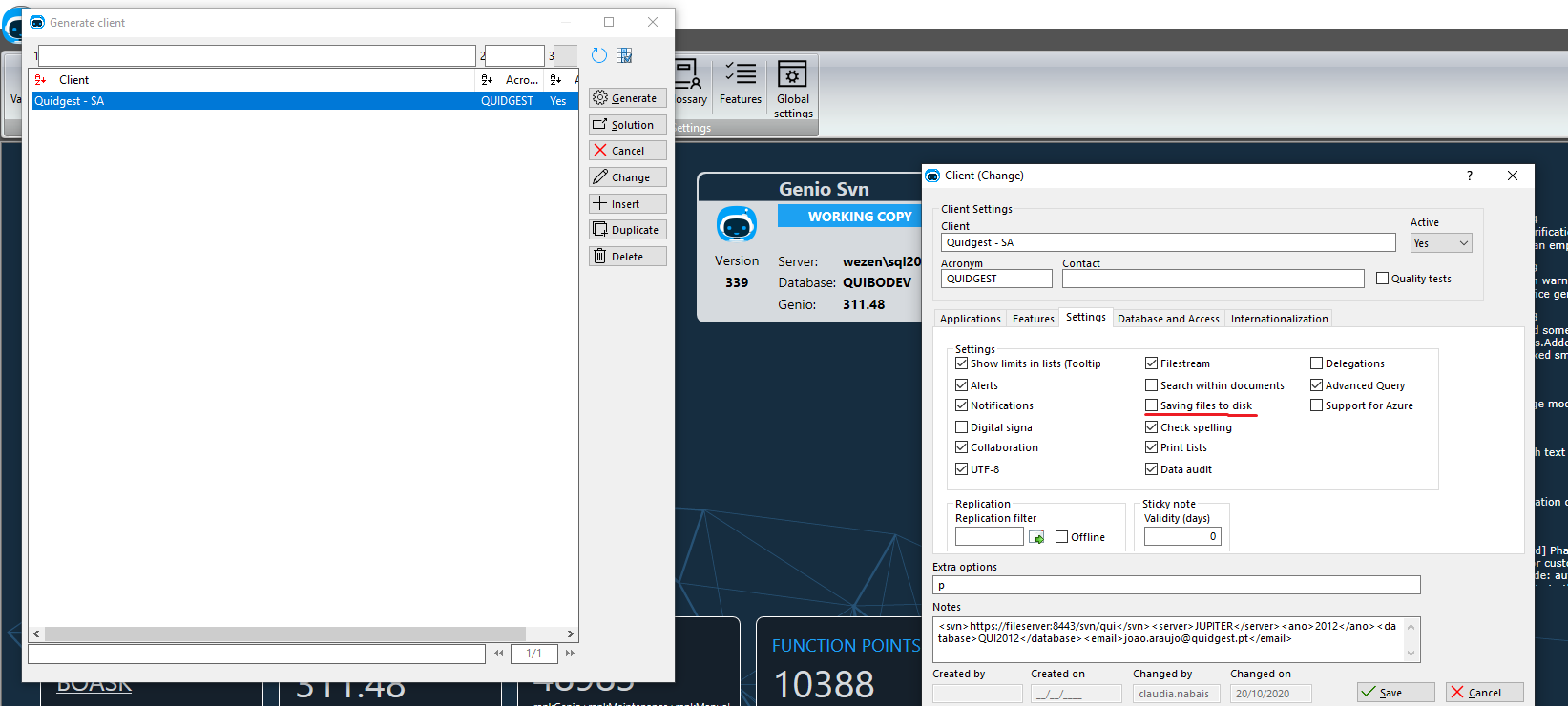The image size is (1568, 706).
Task: Click the Validity (days) field
Action: [1182, 536]
